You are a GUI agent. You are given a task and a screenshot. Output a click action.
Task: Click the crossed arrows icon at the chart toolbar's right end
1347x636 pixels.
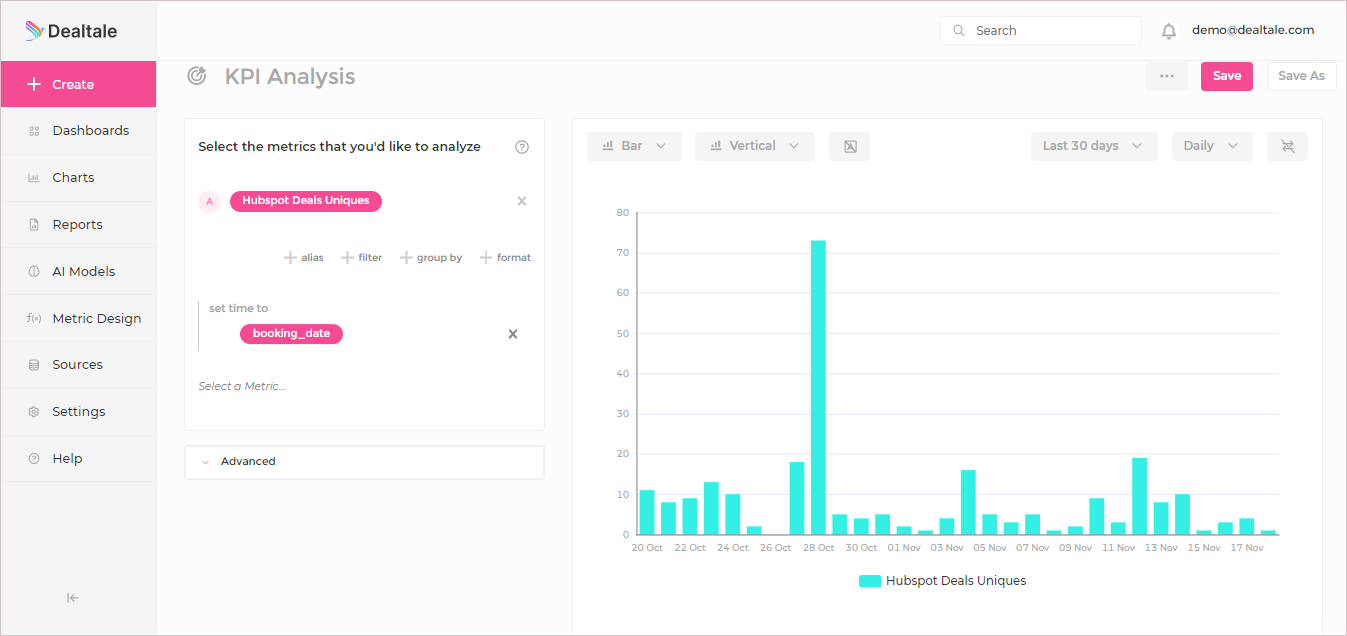[1287, 147]
